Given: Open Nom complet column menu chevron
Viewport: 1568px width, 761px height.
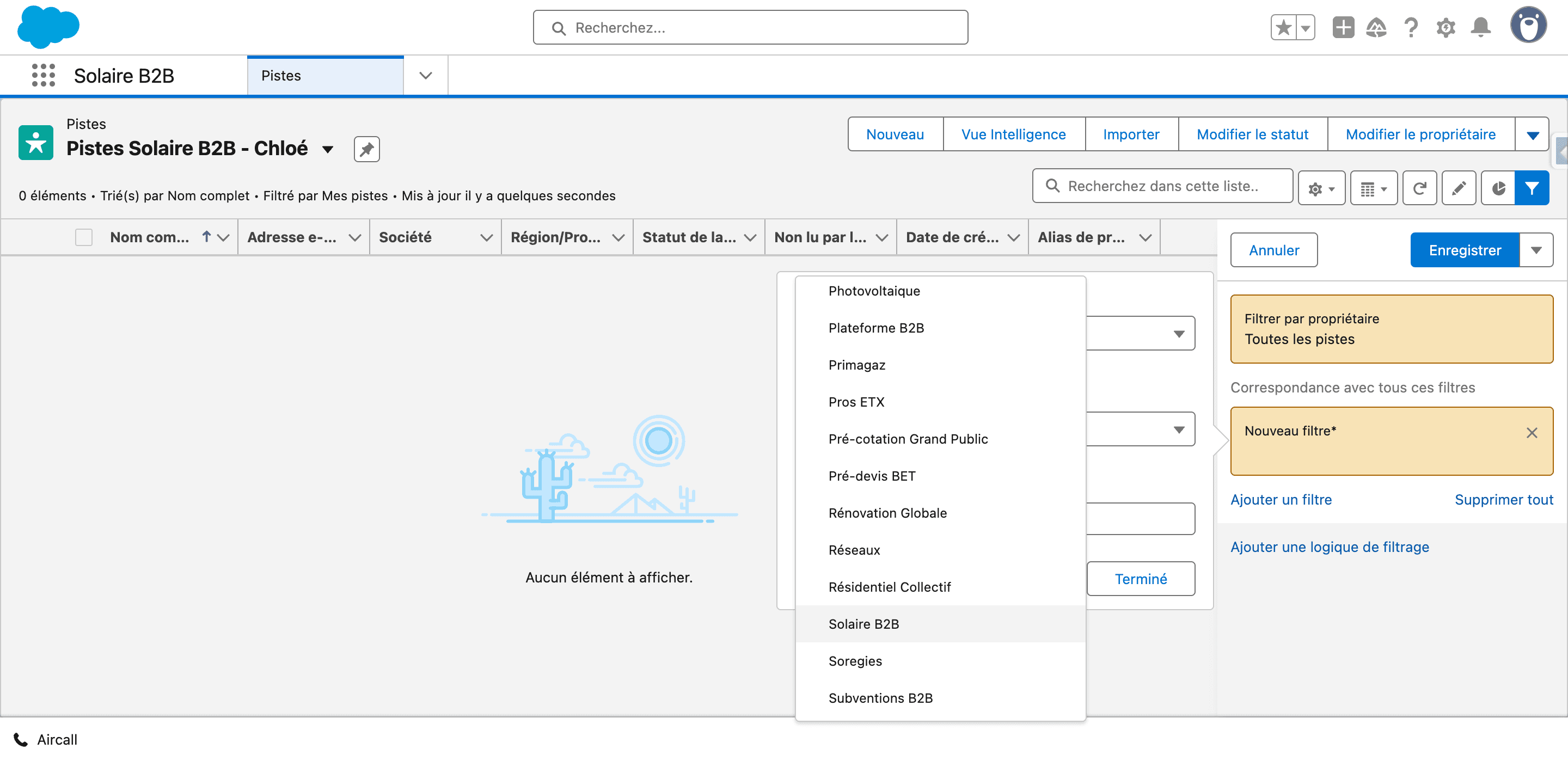Looking at the screenshot, I should (x=223, y=237).
